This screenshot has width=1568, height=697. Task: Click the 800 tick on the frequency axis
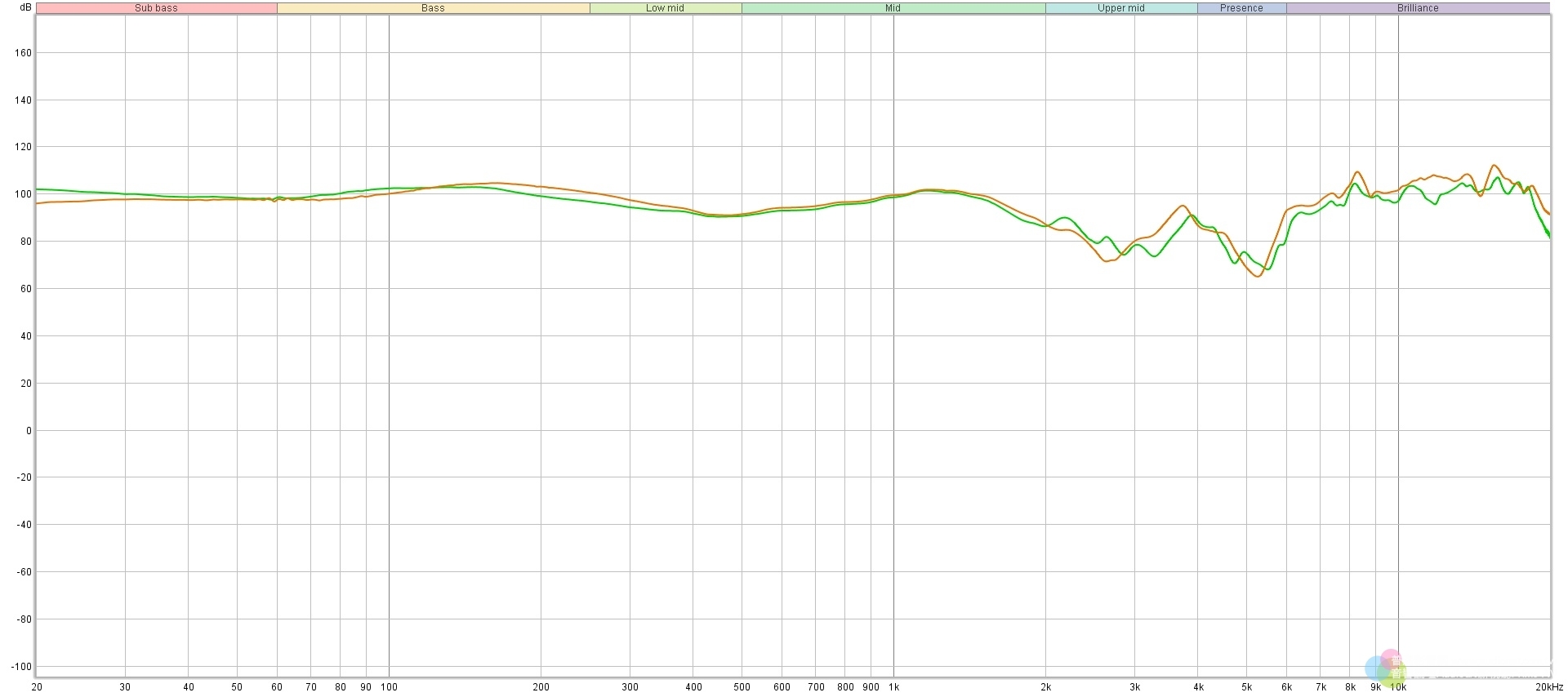[x=845, y=687]
